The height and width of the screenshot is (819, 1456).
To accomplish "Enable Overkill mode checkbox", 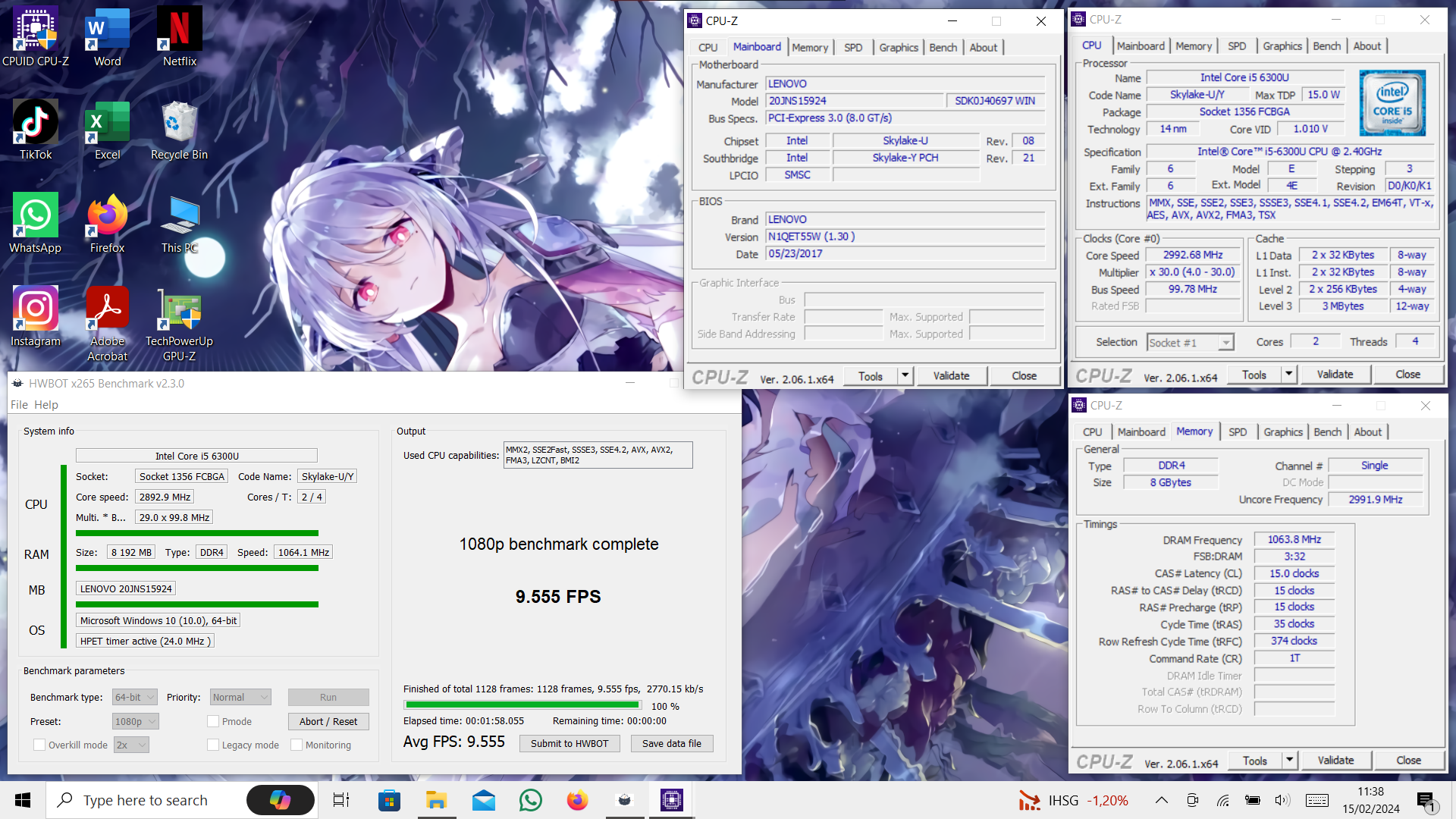I will (39, 745).
